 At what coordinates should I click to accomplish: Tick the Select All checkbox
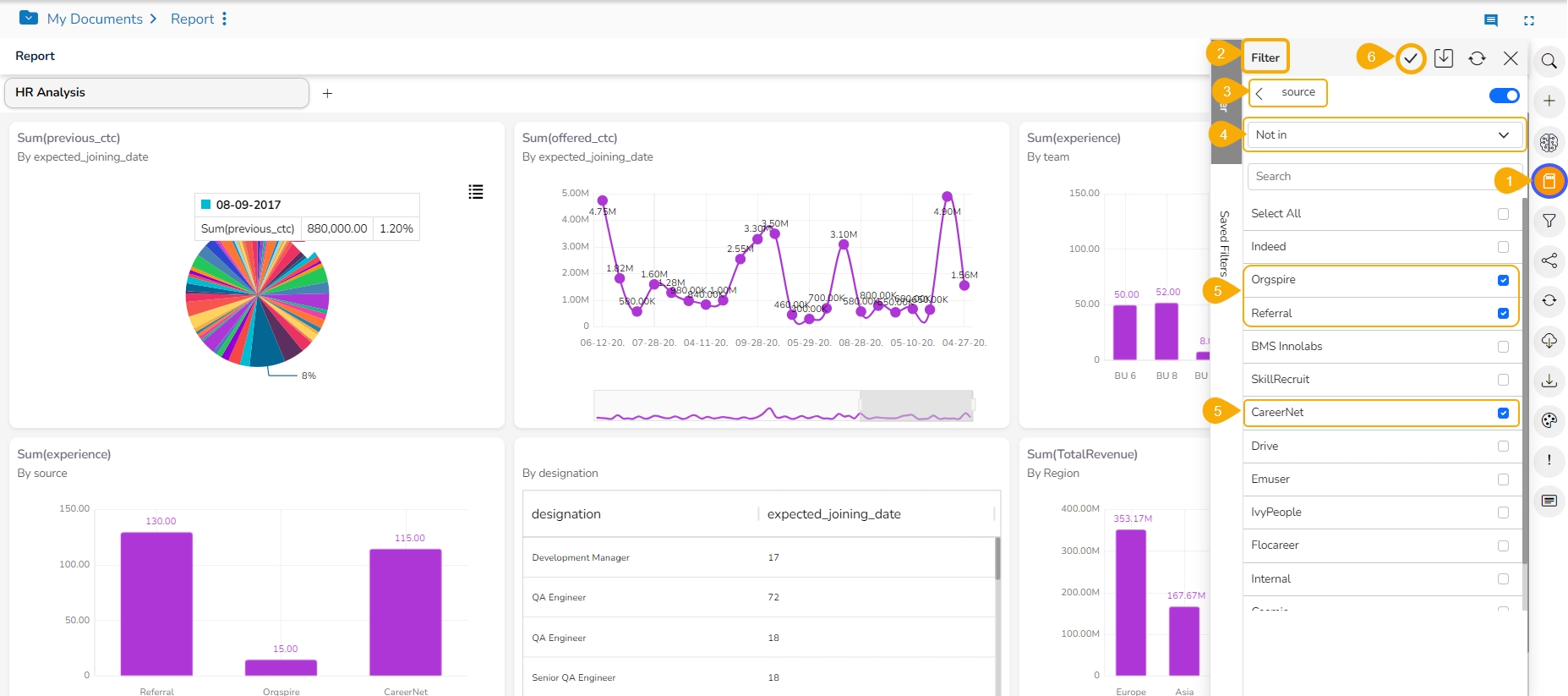tap(1503, 214)
